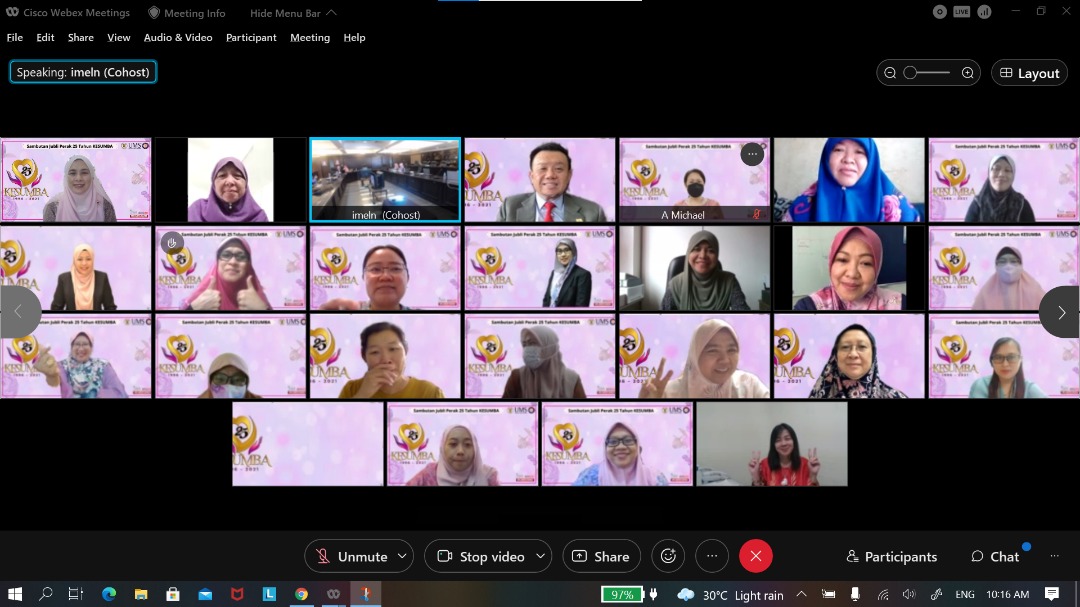Screen dimensions: 1080x607
Task: Unmute the microphone
Action: point(351,556)
